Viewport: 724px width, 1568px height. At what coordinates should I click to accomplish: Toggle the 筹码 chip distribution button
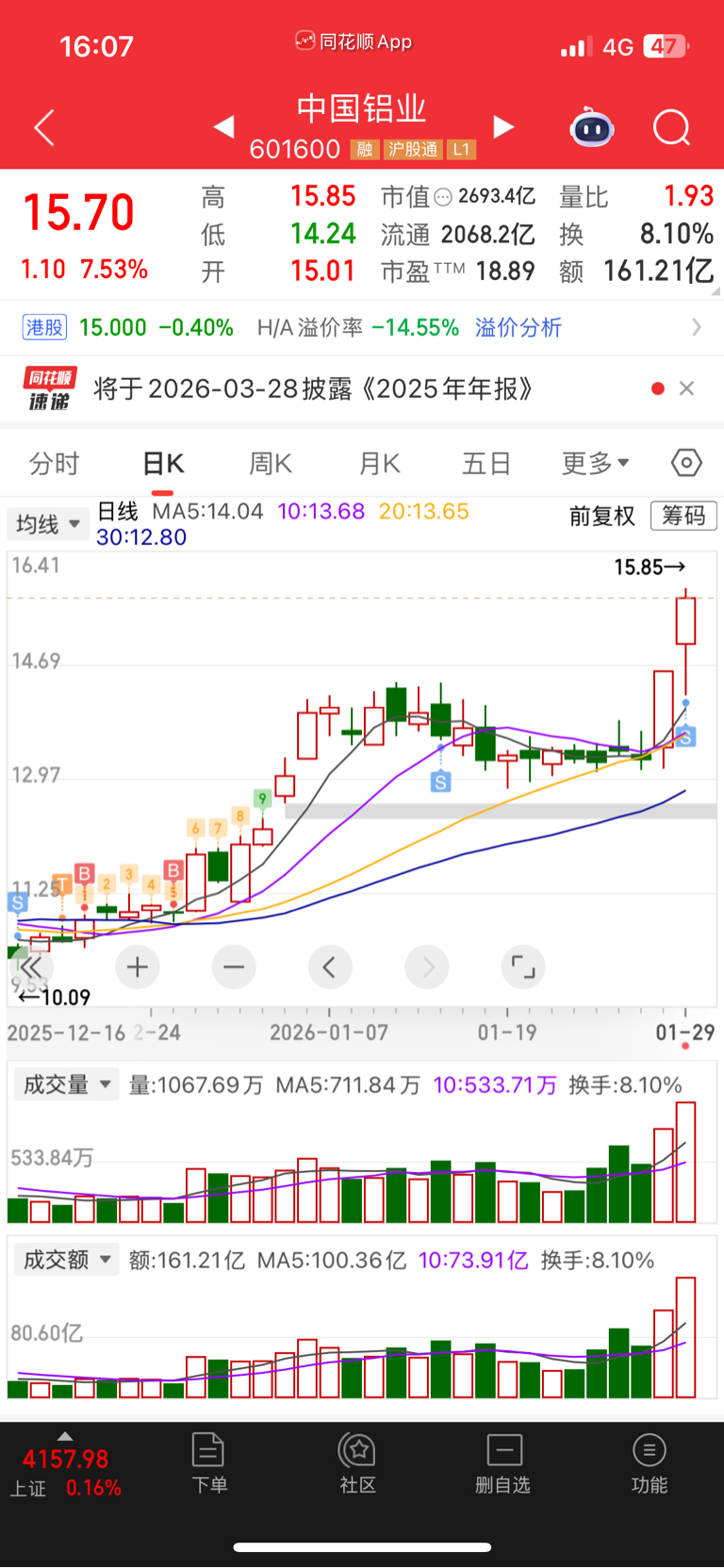point(683,516)
